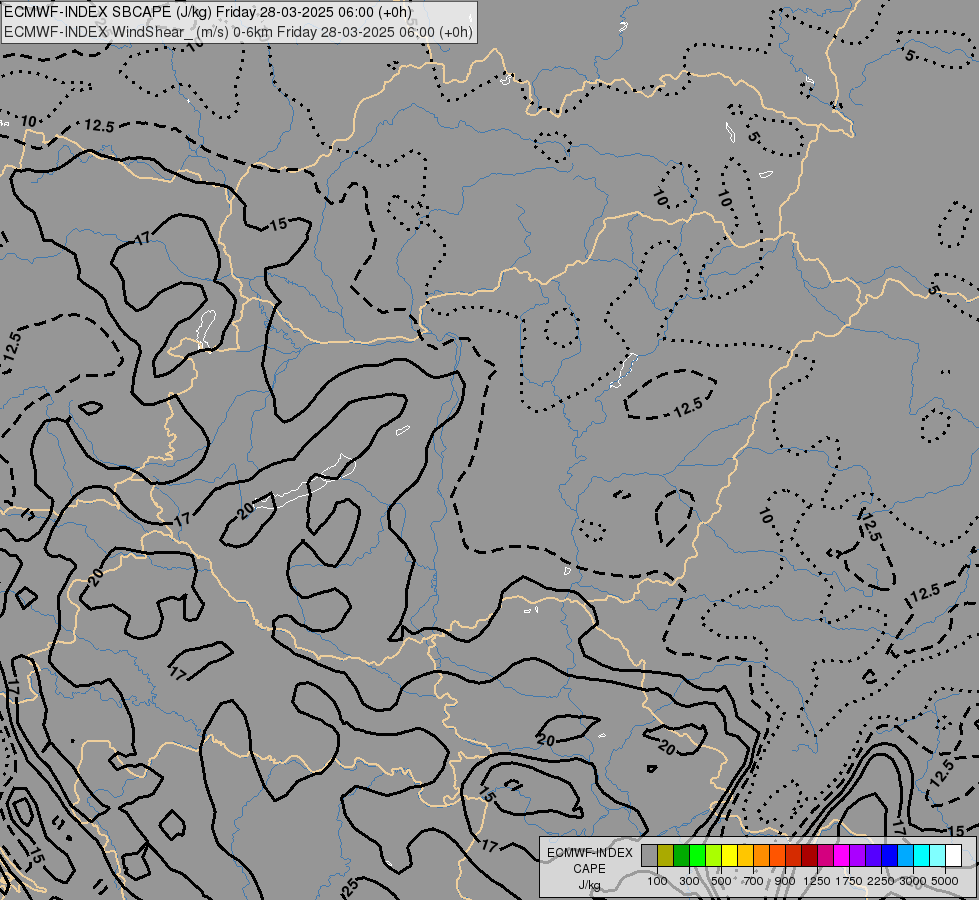Image resolution: width=979 pixels, height=900 pixels.
Task: Click the '500' legend value label
Action: pyautogui.click(x=721, y=881)
